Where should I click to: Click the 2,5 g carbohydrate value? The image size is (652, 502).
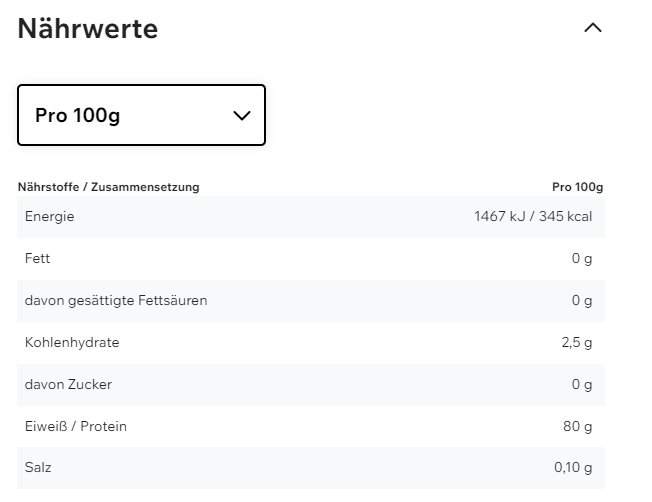click(577, 343)
